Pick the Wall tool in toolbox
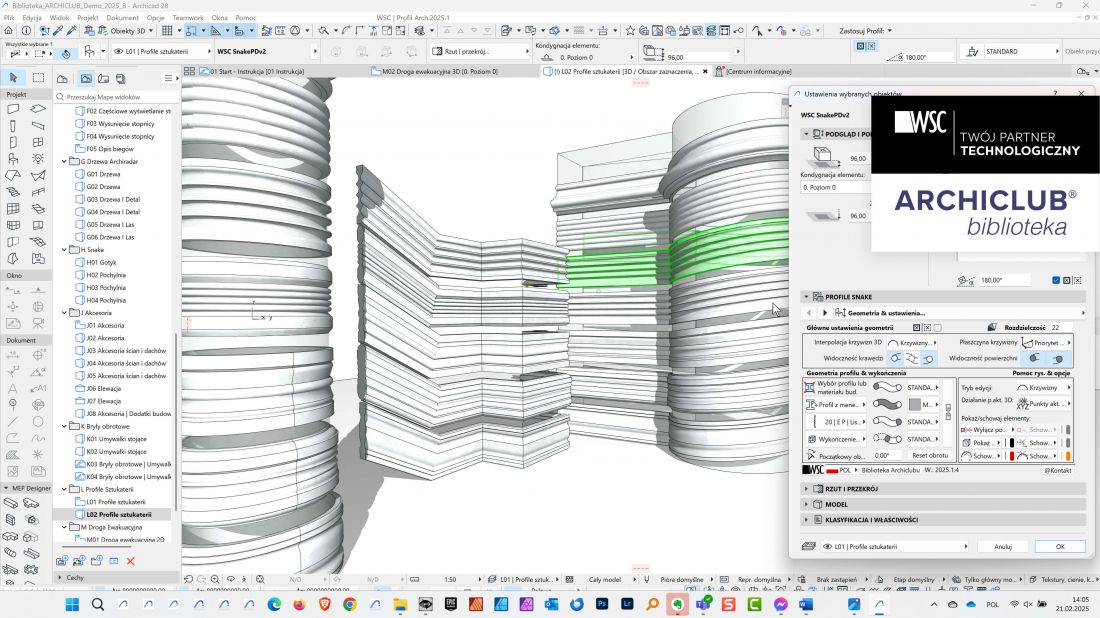This screenshot has width=1100, height=618. 13,109
